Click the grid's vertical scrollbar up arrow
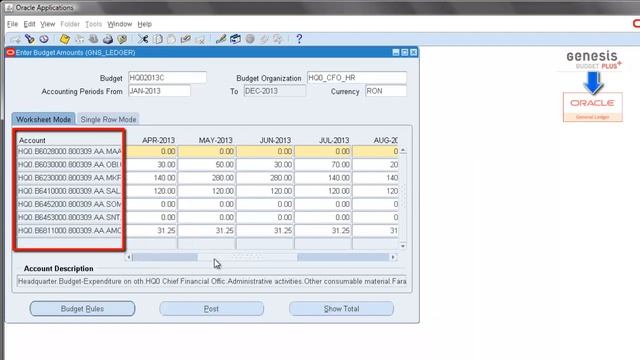 (x=403, y=151)
